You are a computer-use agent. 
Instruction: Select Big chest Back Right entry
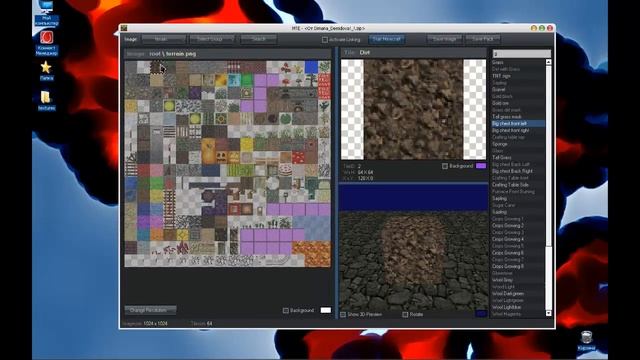pos(518,171)
